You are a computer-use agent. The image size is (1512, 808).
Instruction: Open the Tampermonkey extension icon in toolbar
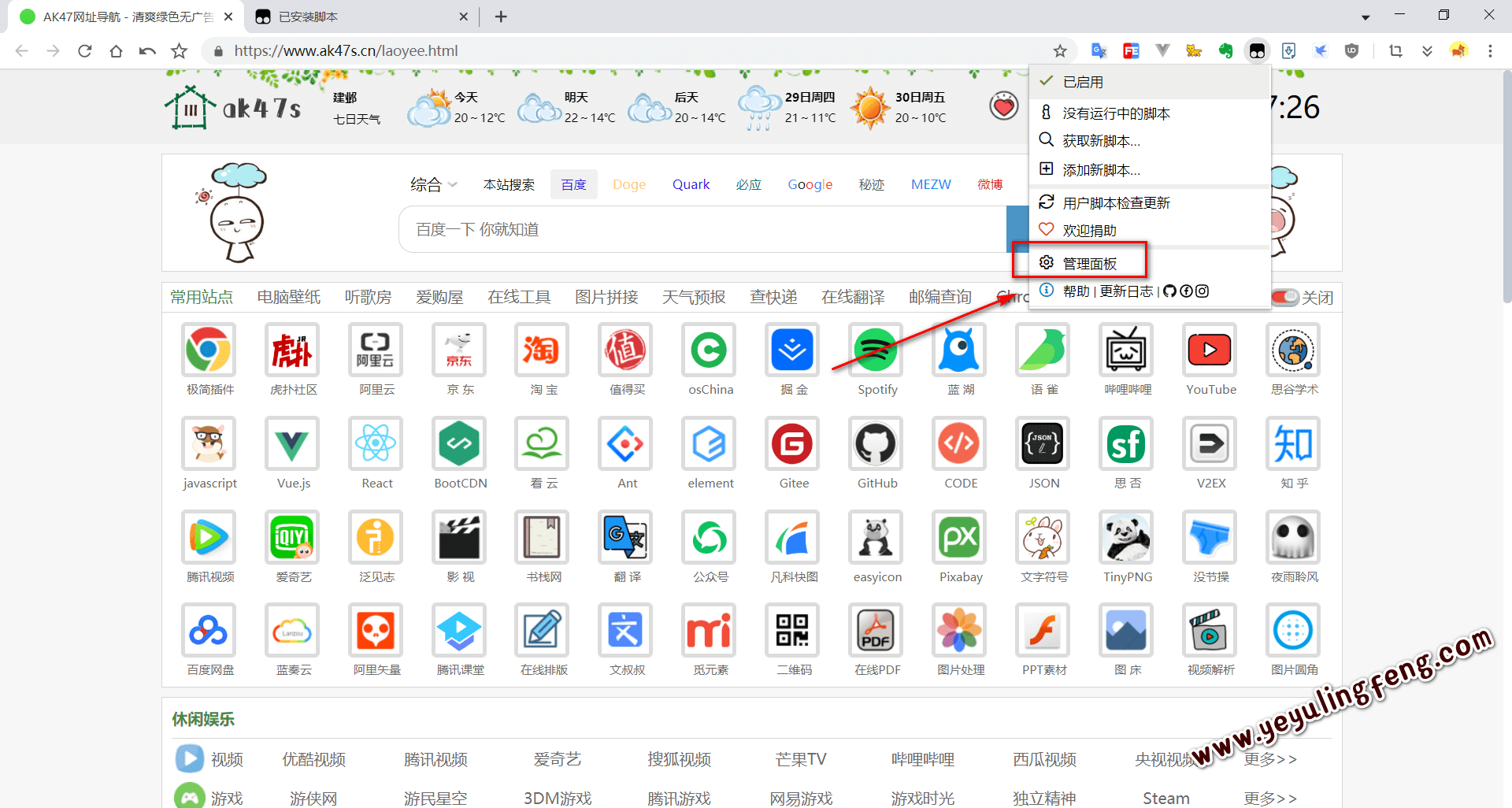coord(1257,51)
